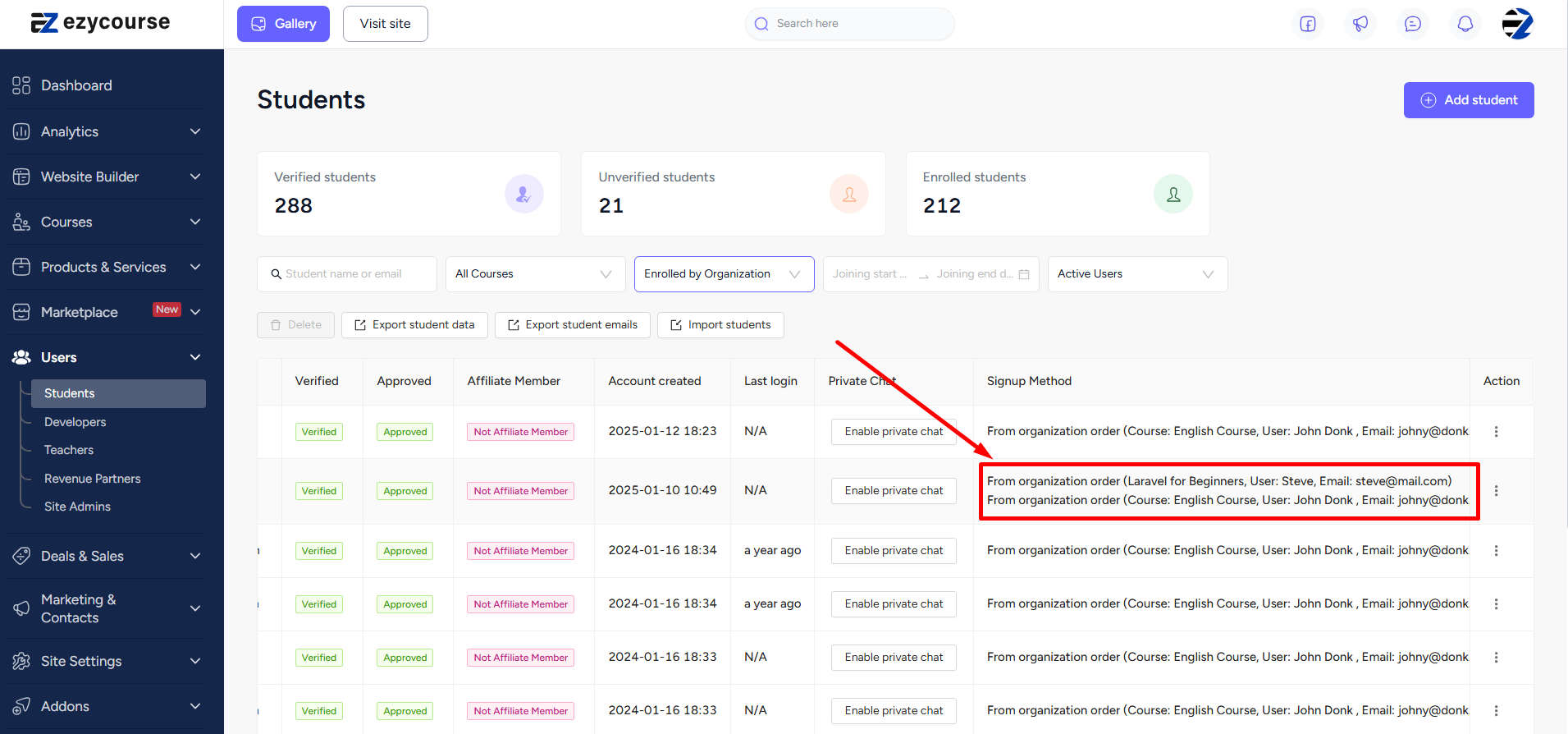1568x734 pixels.
Task: Click Import students button
Action: 720,325
